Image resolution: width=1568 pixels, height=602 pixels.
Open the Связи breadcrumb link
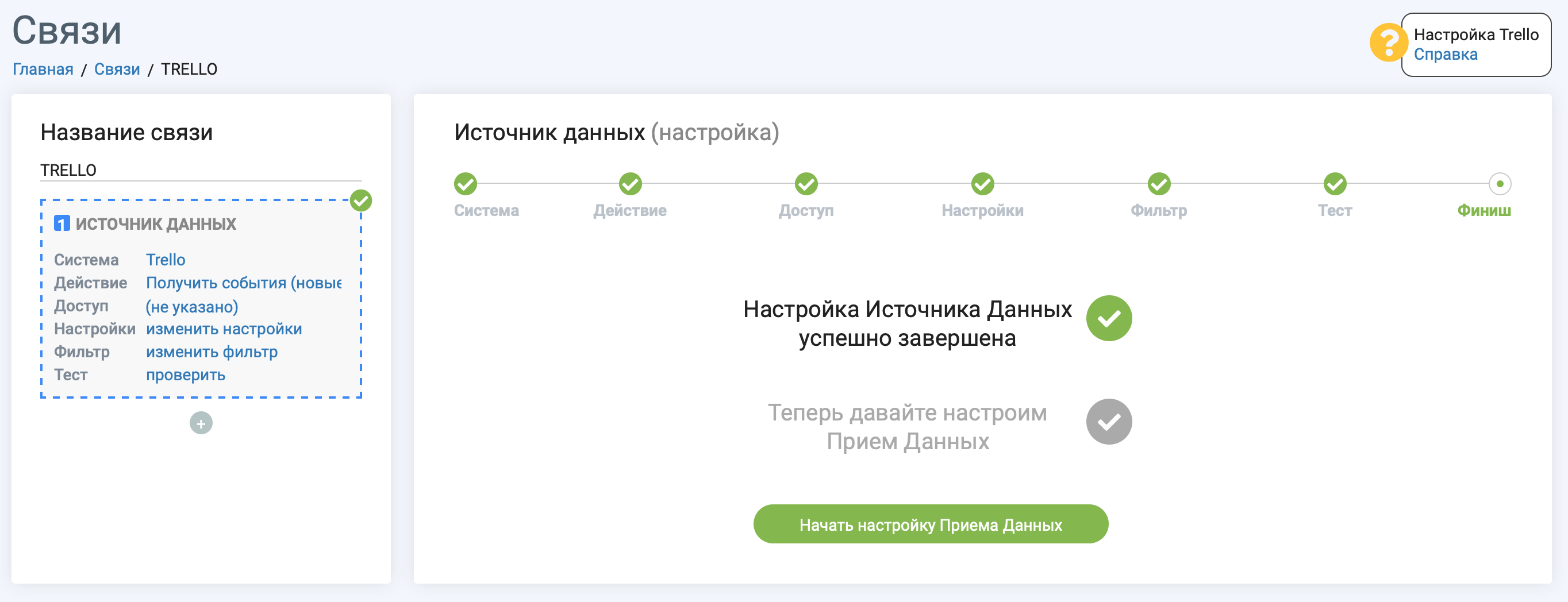click(117, 70)
